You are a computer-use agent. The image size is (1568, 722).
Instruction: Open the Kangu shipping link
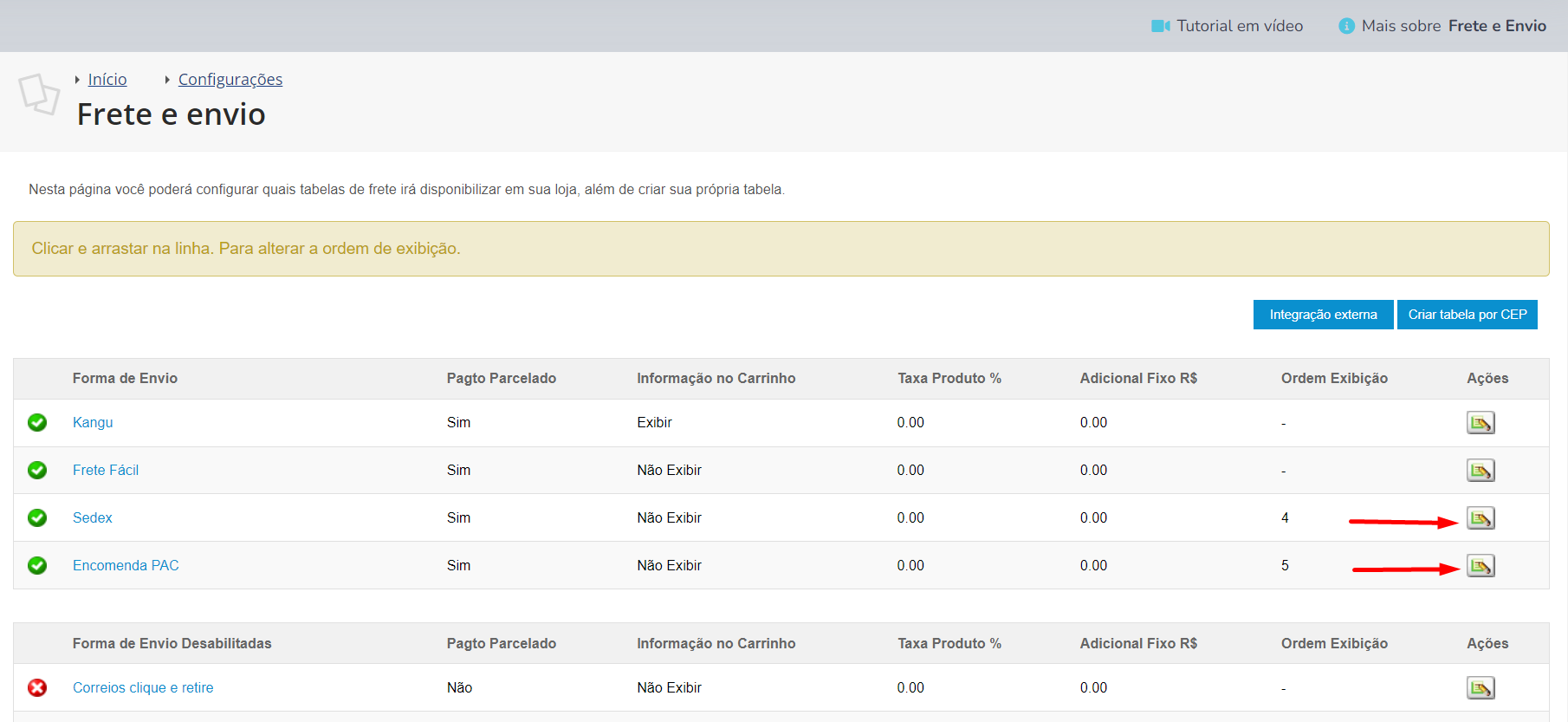click(93, 422)
